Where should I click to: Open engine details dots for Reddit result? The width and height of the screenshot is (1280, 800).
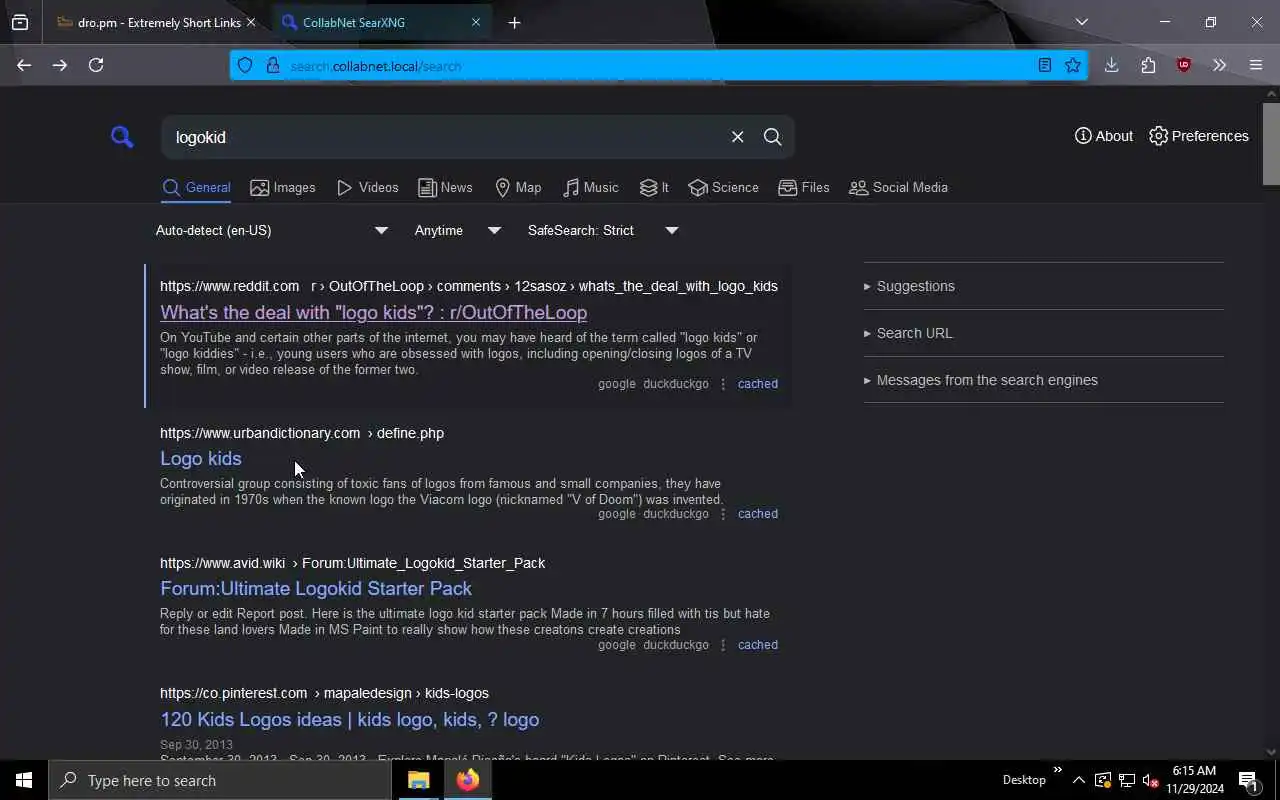[x=723, y=384]
